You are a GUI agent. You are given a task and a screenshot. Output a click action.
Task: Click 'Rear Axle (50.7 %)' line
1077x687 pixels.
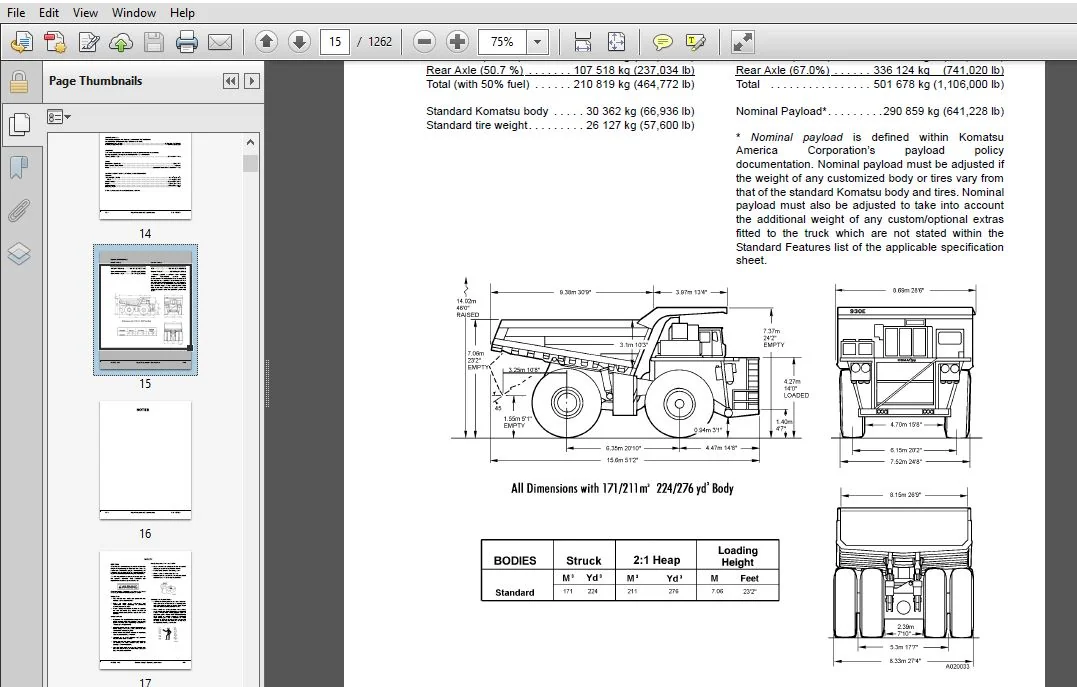[x=560, y=70]
